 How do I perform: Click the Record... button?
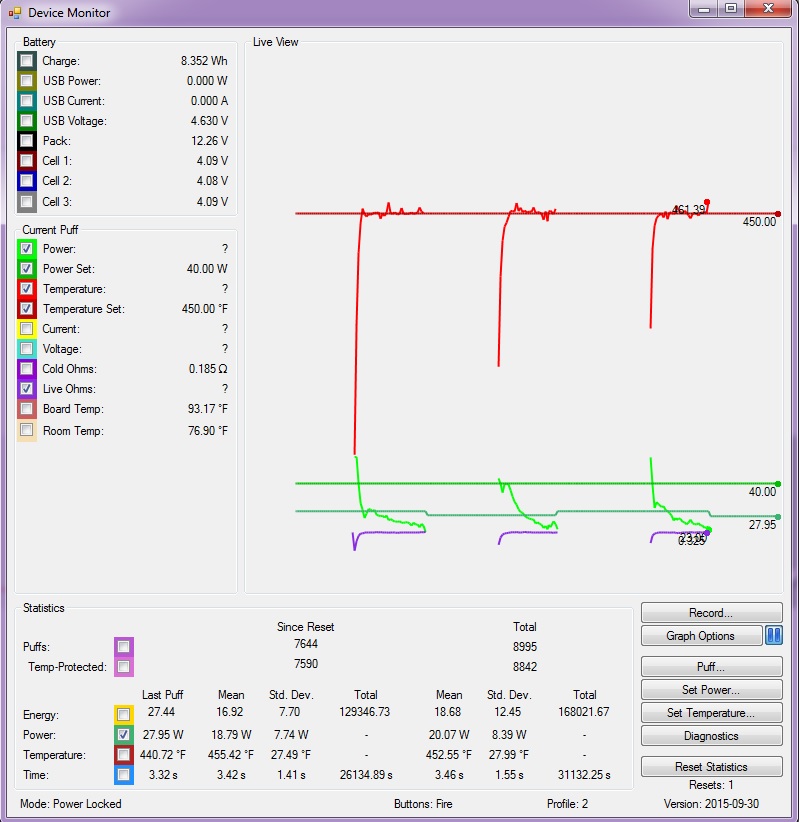point(711,613)
